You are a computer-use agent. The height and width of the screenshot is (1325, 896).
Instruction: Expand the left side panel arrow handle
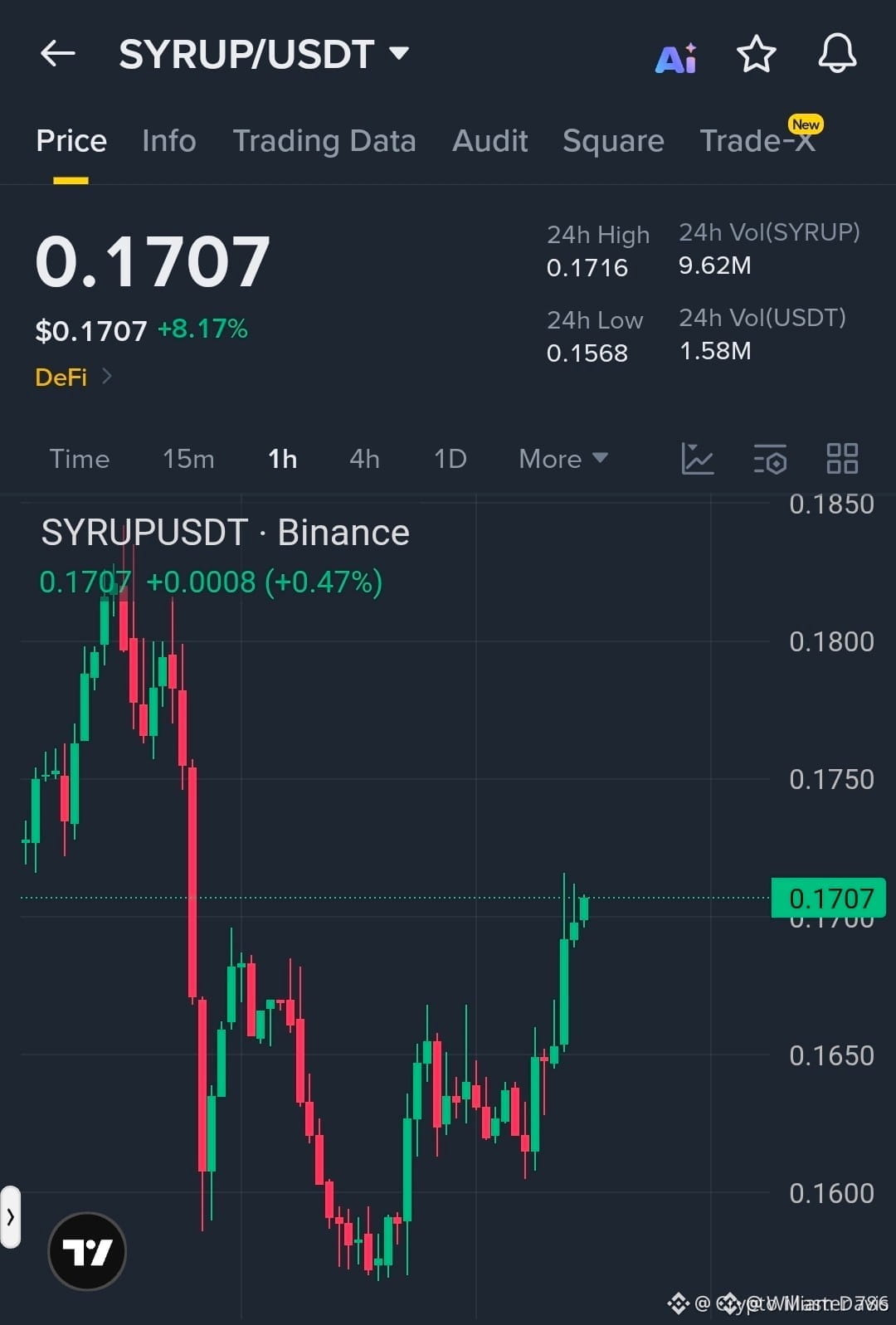10,1217
